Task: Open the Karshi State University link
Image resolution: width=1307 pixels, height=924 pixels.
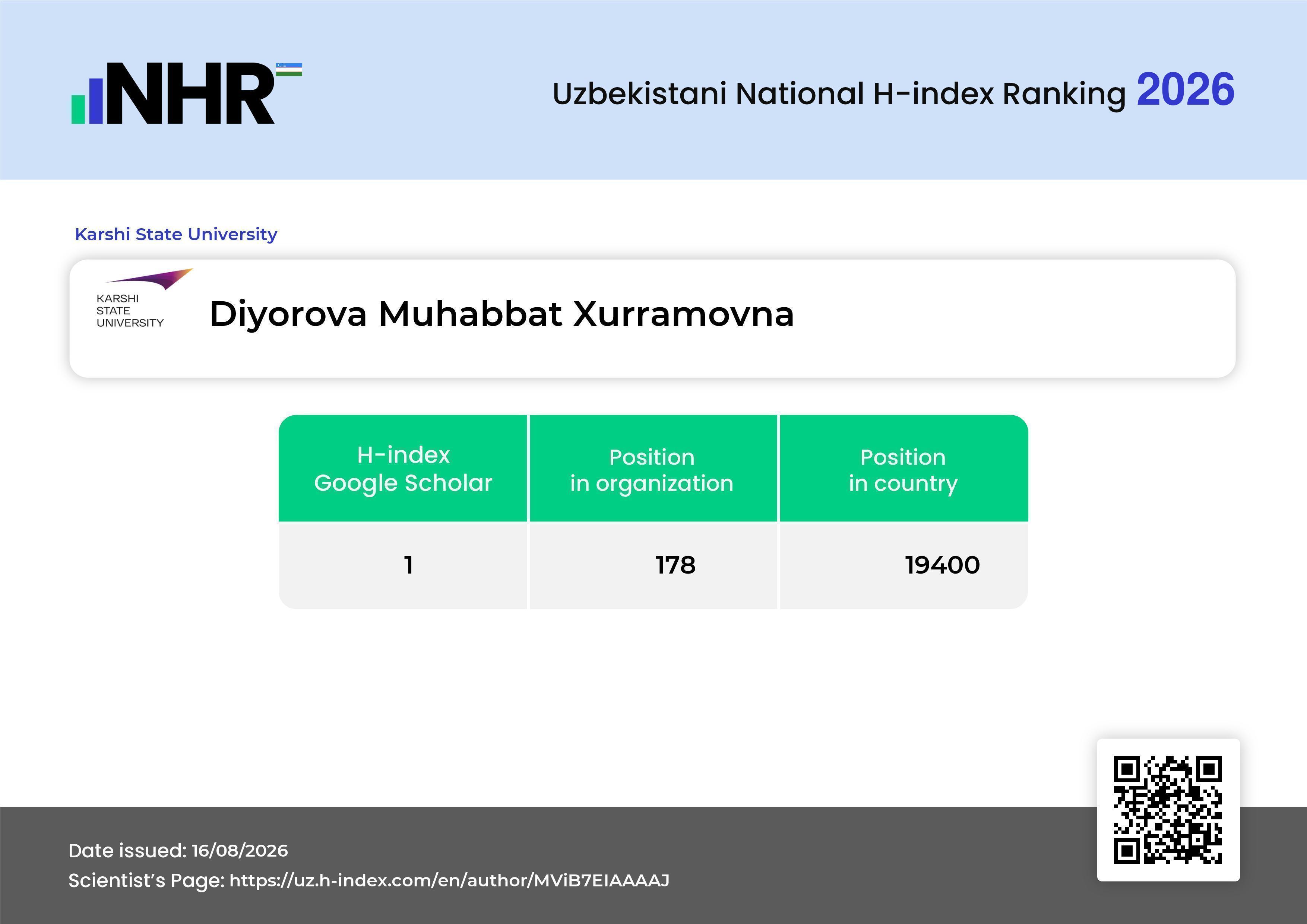Action: (176, 234)
